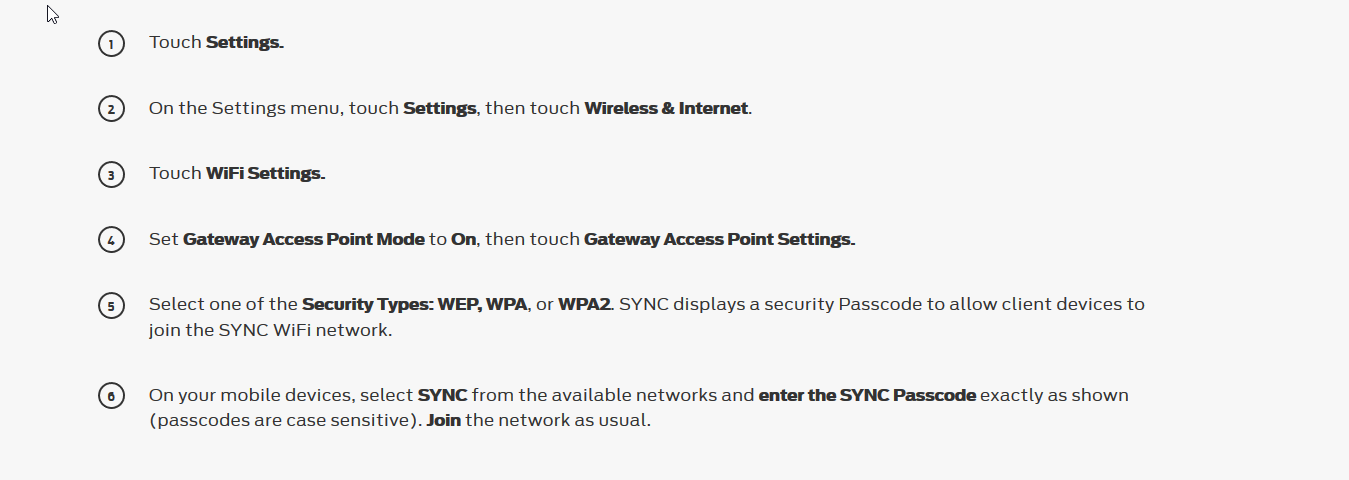1349x480 pixels.
Task: Click the bold 'WiFi Settings' text
Action: point(266,174)
